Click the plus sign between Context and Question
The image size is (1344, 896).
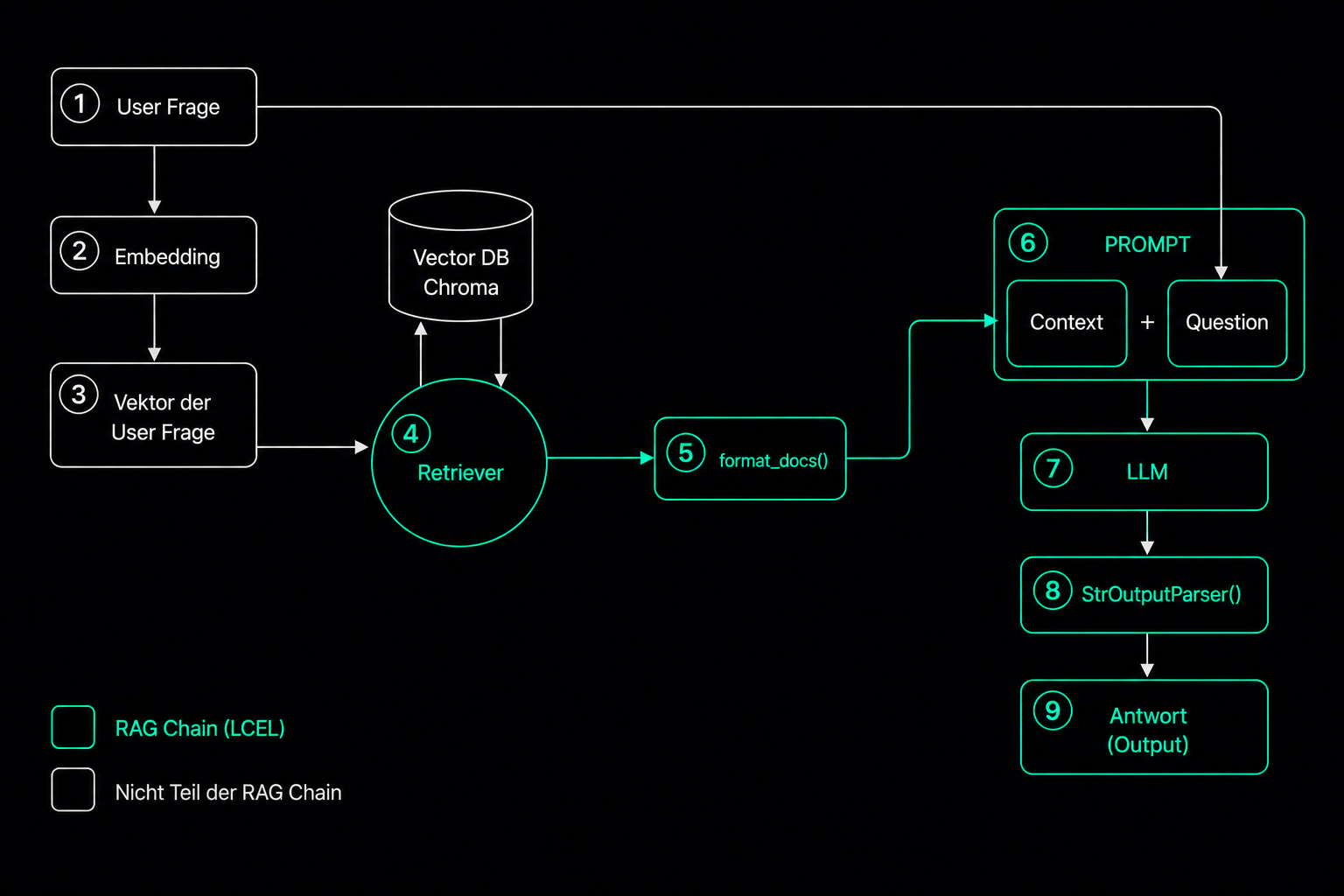pos(1147,323)
